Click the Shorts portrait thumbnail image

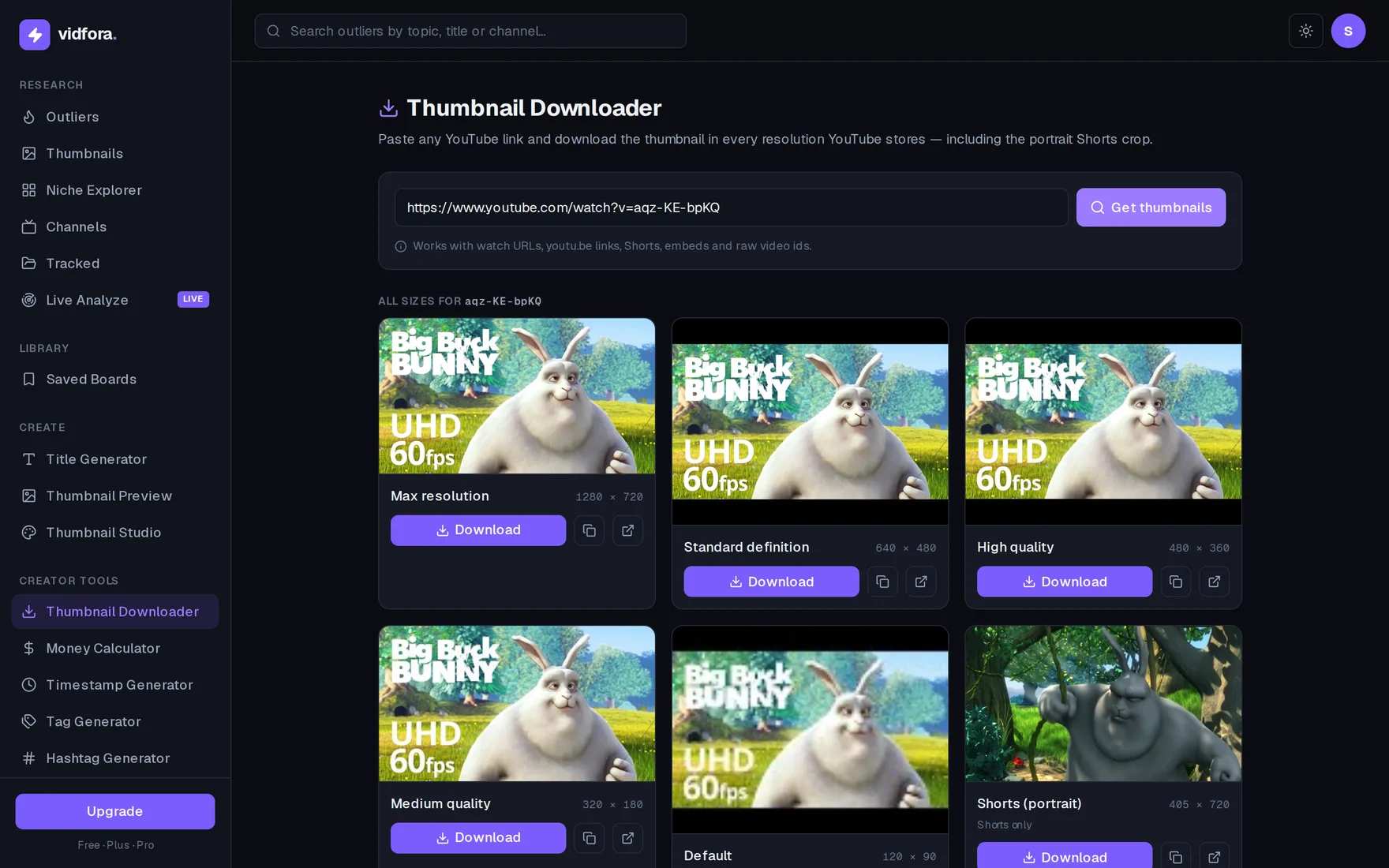(1103, 704)
